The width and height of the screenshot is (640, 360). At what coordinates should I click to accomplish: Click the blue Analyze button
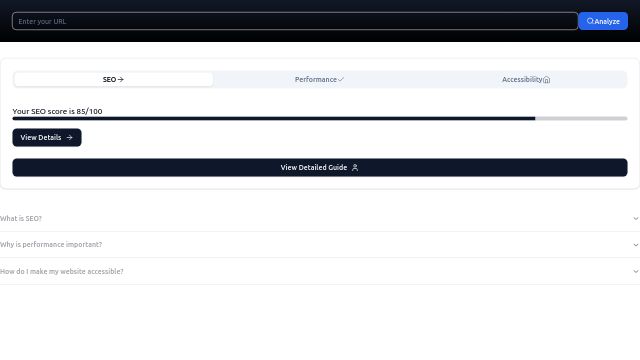coord(603,21)
